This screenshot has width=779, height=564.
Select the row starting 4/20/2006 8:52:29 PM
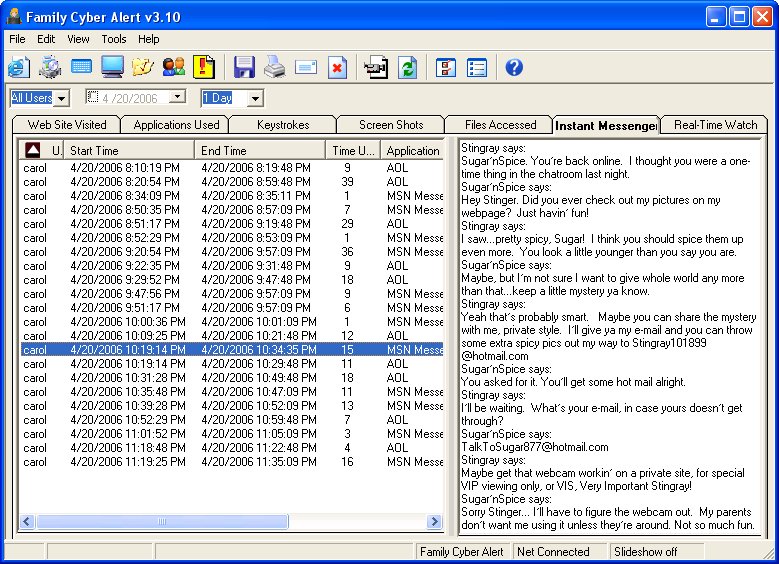pyautogui.click(x=232, y=238)
